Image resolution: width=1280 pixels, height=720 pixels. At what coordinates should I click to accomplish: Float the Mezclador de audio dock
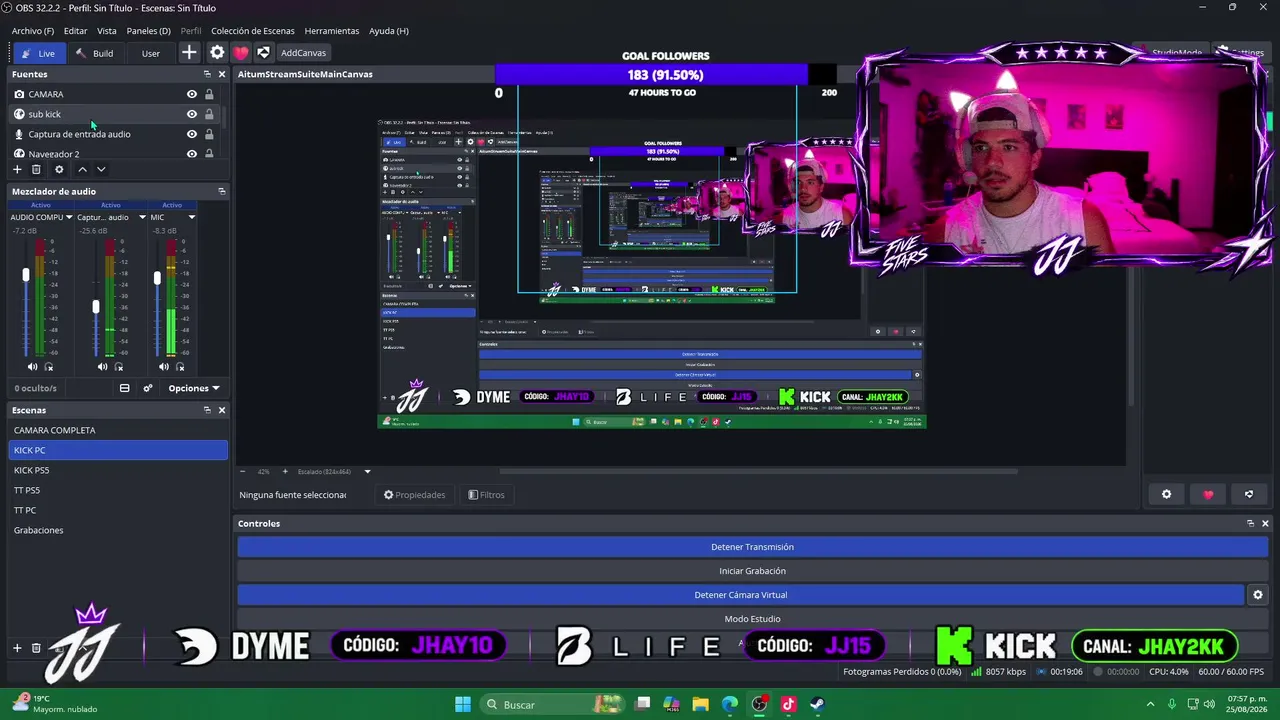(221, 191)
